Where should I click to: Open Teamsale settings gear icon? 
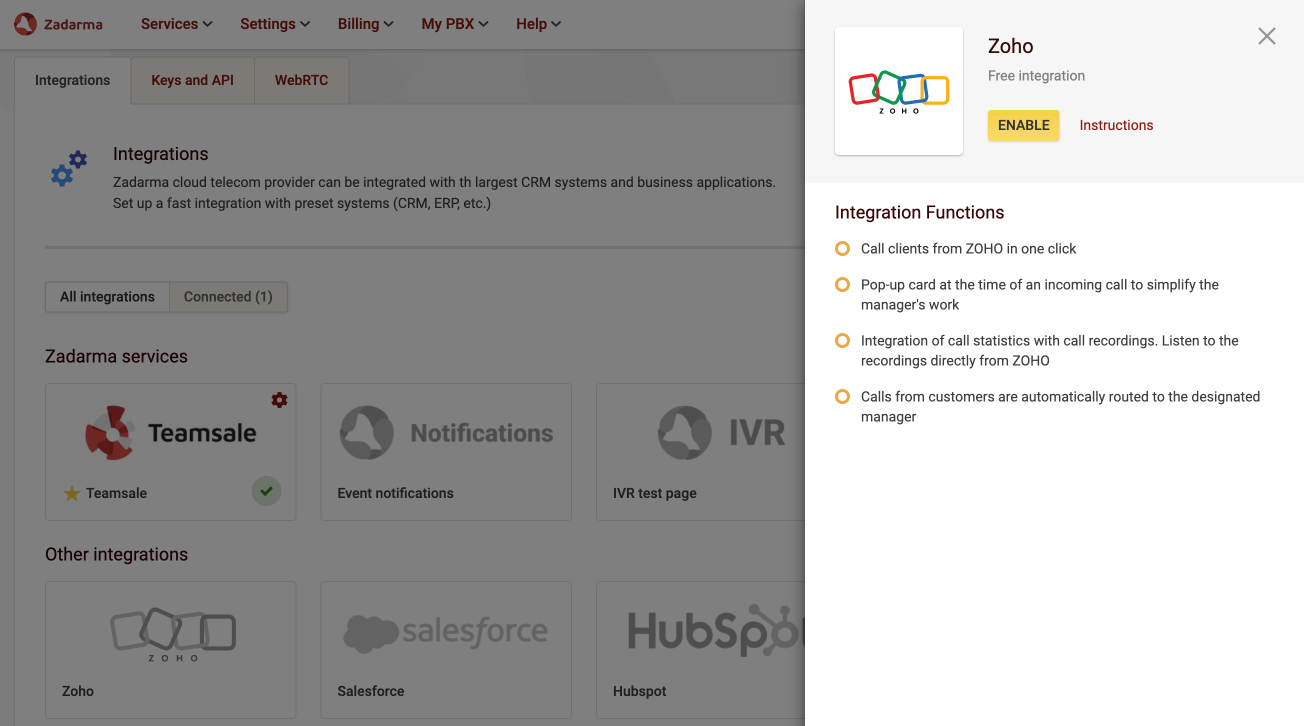tap(279, 400)
